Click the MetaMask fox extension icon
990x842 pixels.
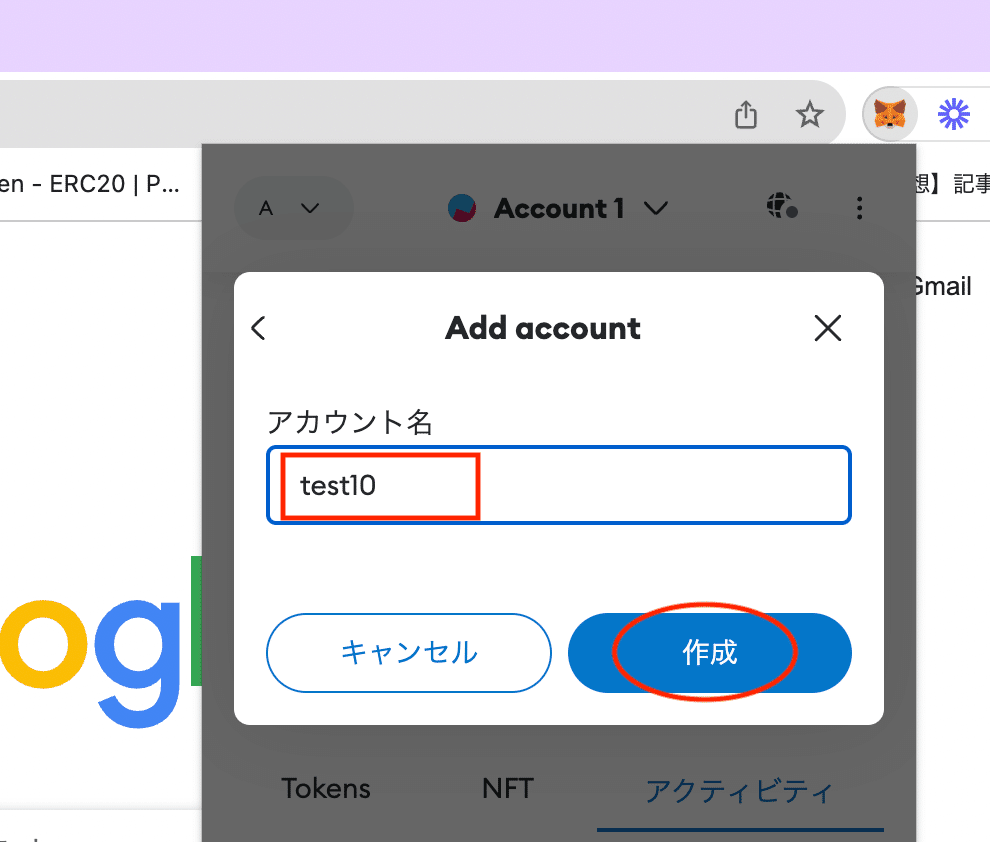click(890, 114)
